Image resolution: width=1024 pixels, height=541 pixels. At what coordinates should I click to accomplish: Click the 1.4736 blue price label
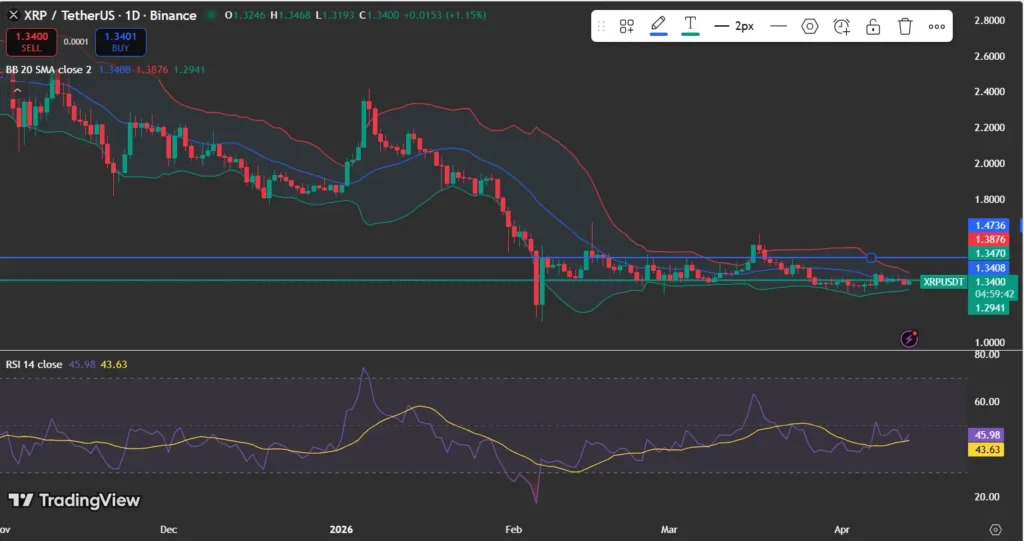pos(990,225)
